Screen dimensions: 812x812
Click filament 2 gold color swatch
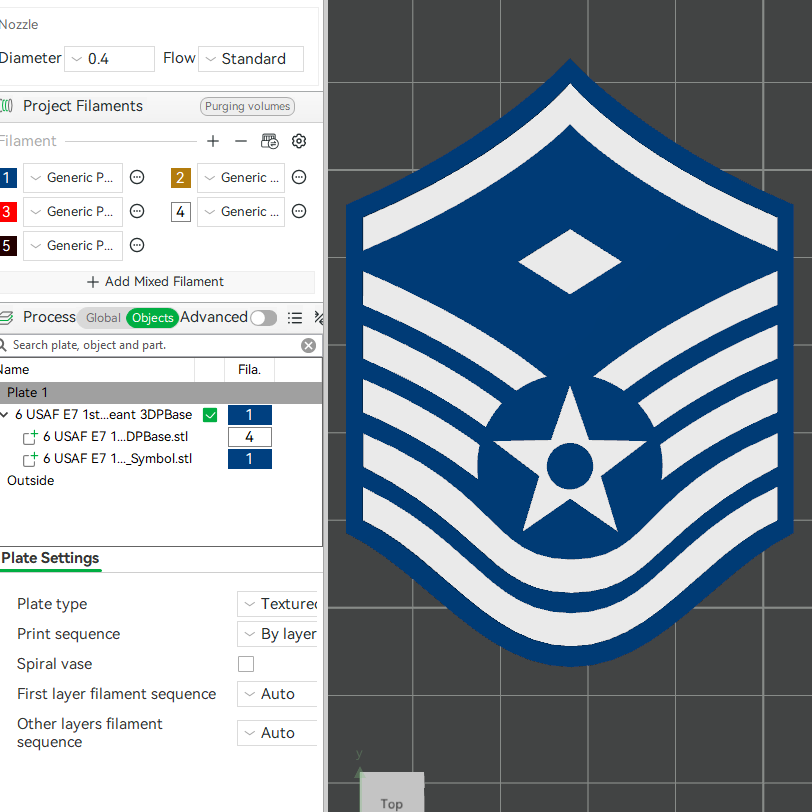[181, 178]
